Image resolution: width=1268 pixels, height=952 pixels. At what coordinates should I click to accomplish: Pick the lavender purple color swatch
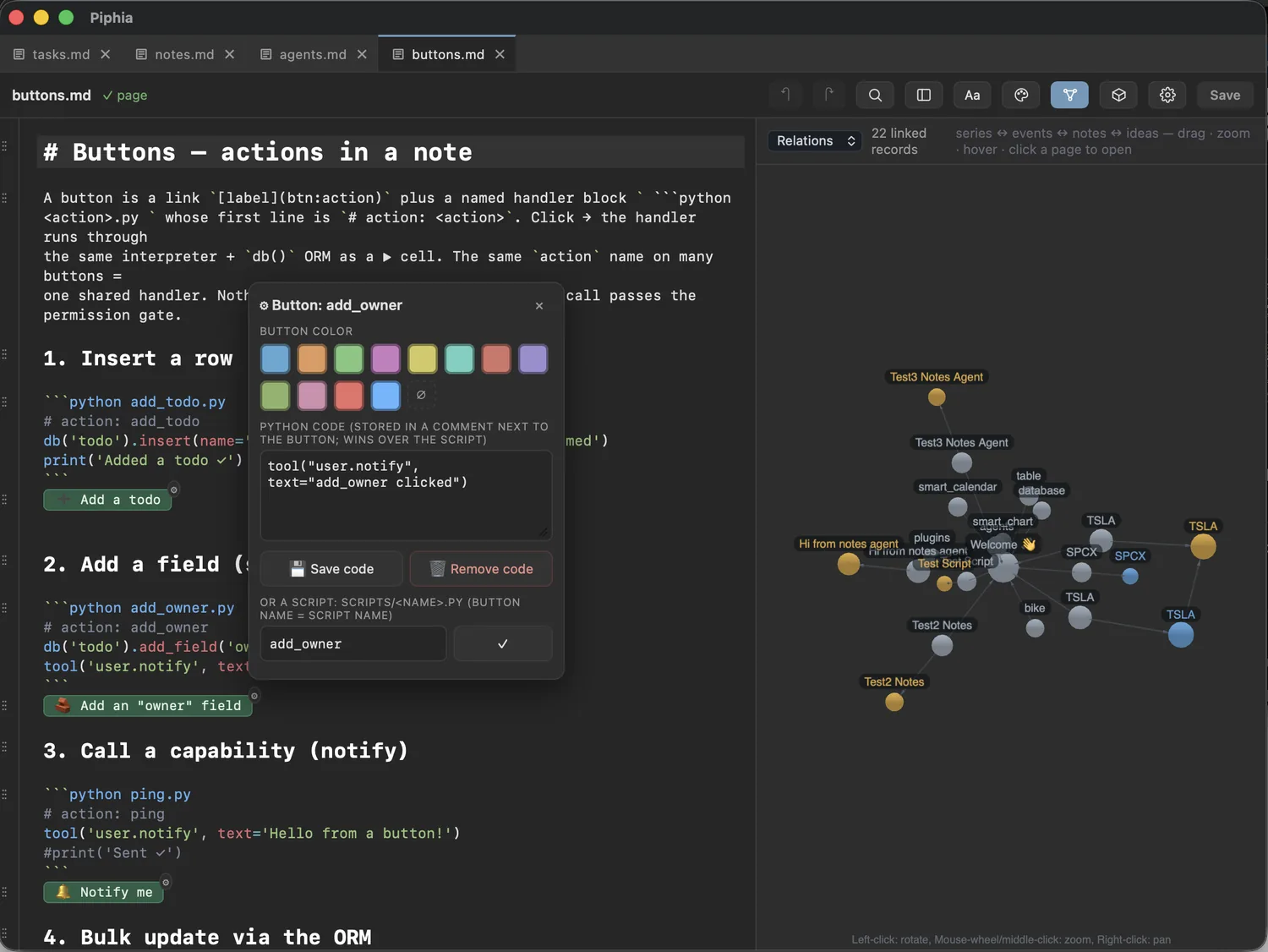533,358
